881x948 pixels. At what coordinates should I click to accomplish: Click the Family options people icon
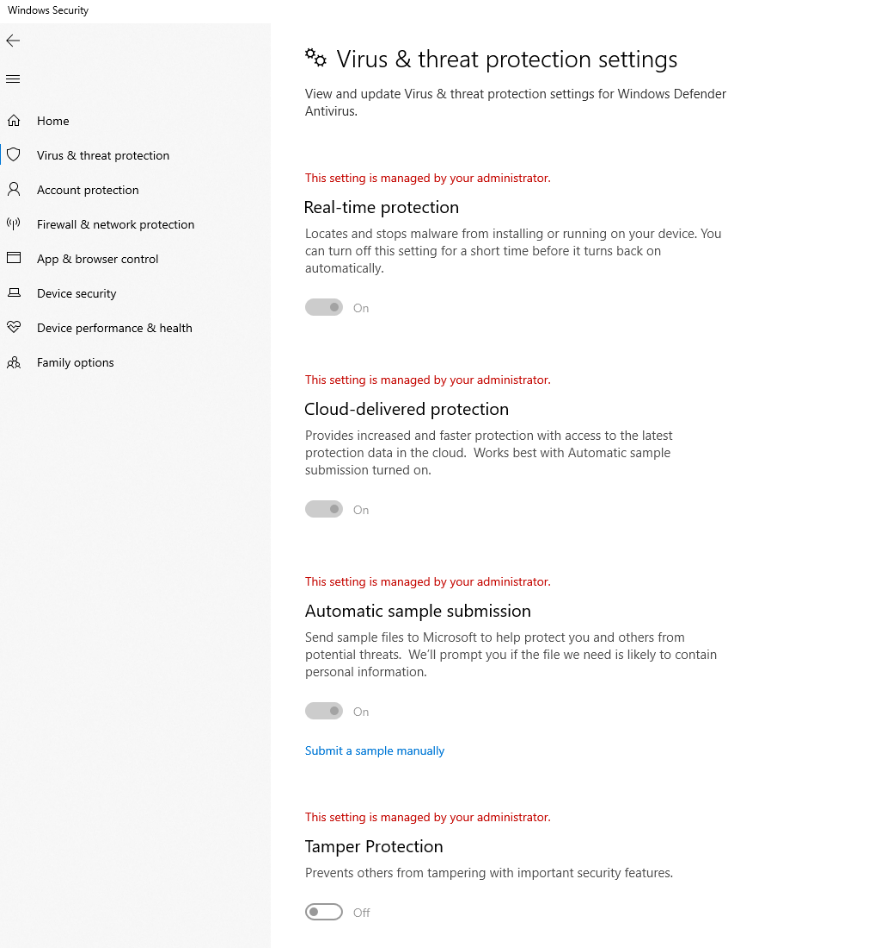coord(14,362)
